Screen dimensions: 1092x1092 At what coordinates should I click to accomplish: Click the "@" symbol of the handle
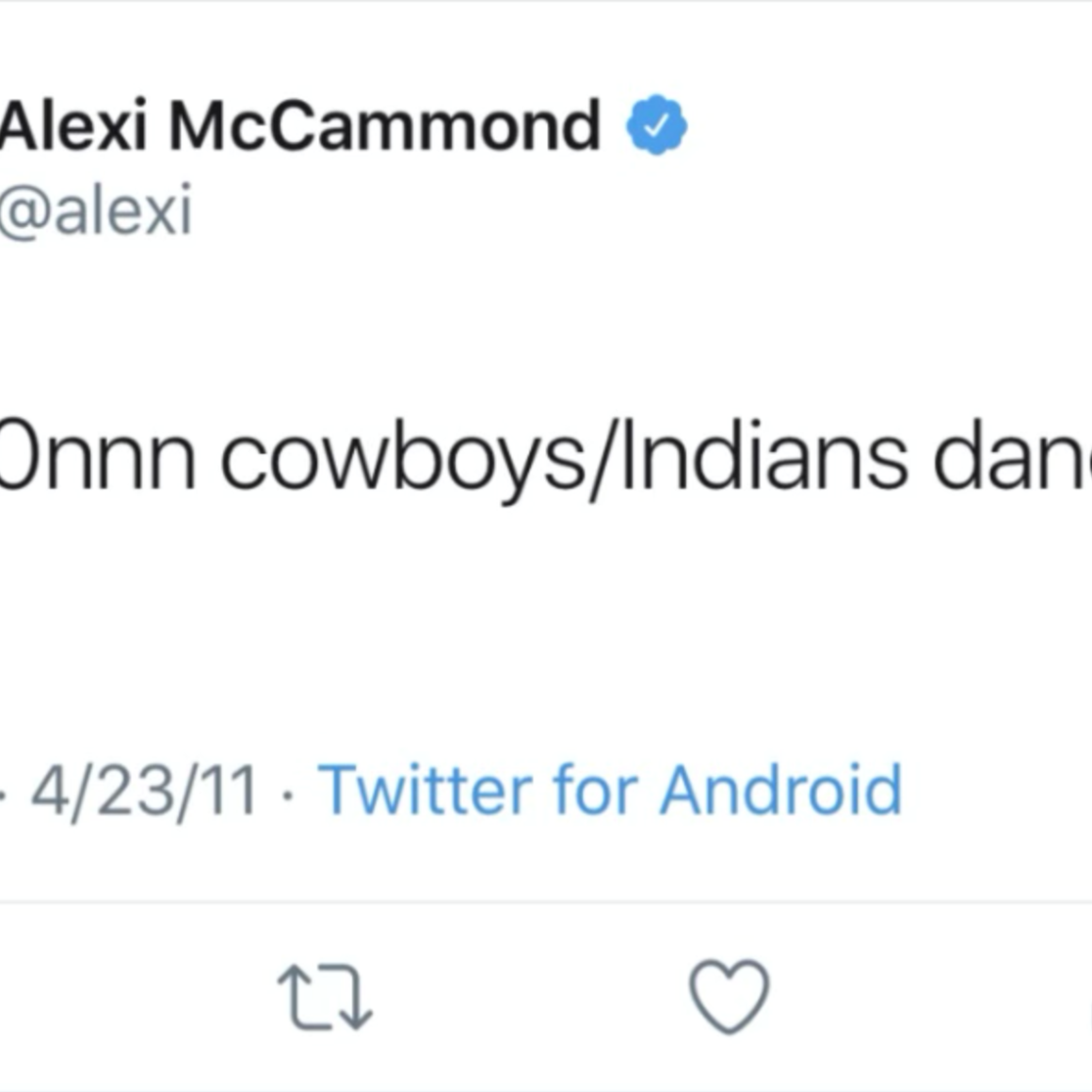24,212
